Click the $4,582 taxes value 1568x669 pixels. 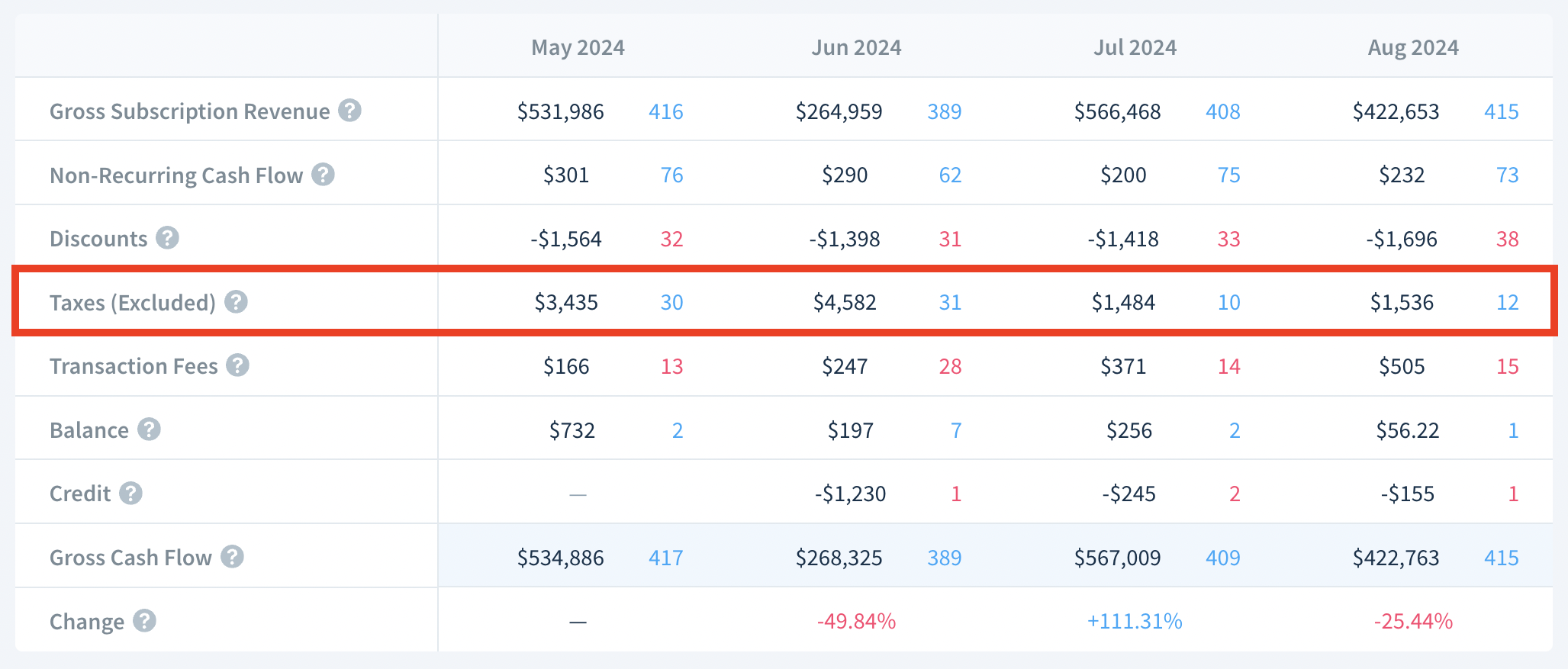tap(845, 303)
